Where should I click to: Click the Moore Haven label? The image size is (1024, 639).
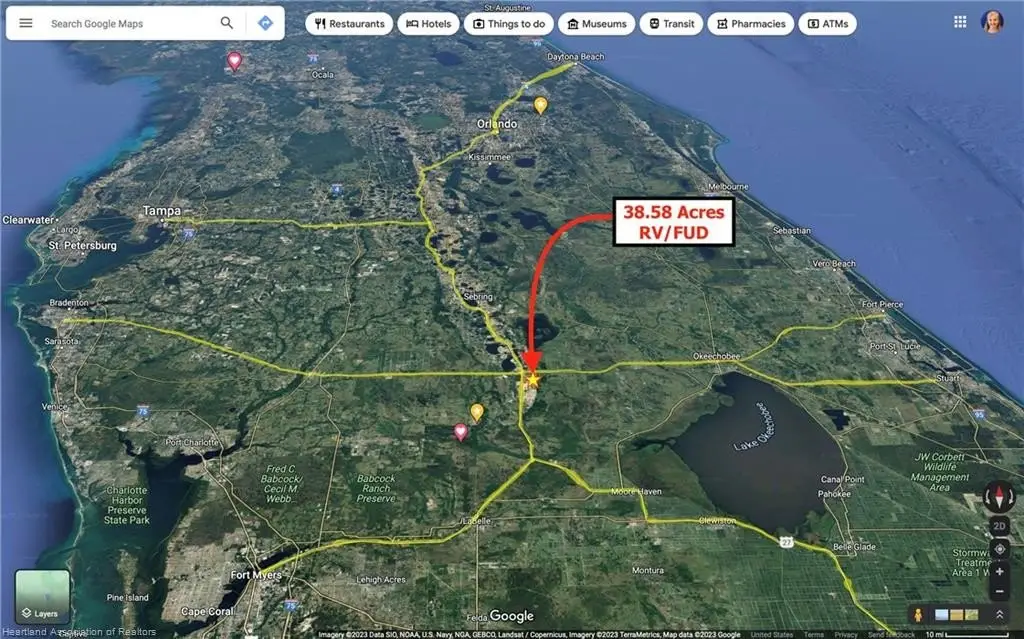[x=636, y=491]
